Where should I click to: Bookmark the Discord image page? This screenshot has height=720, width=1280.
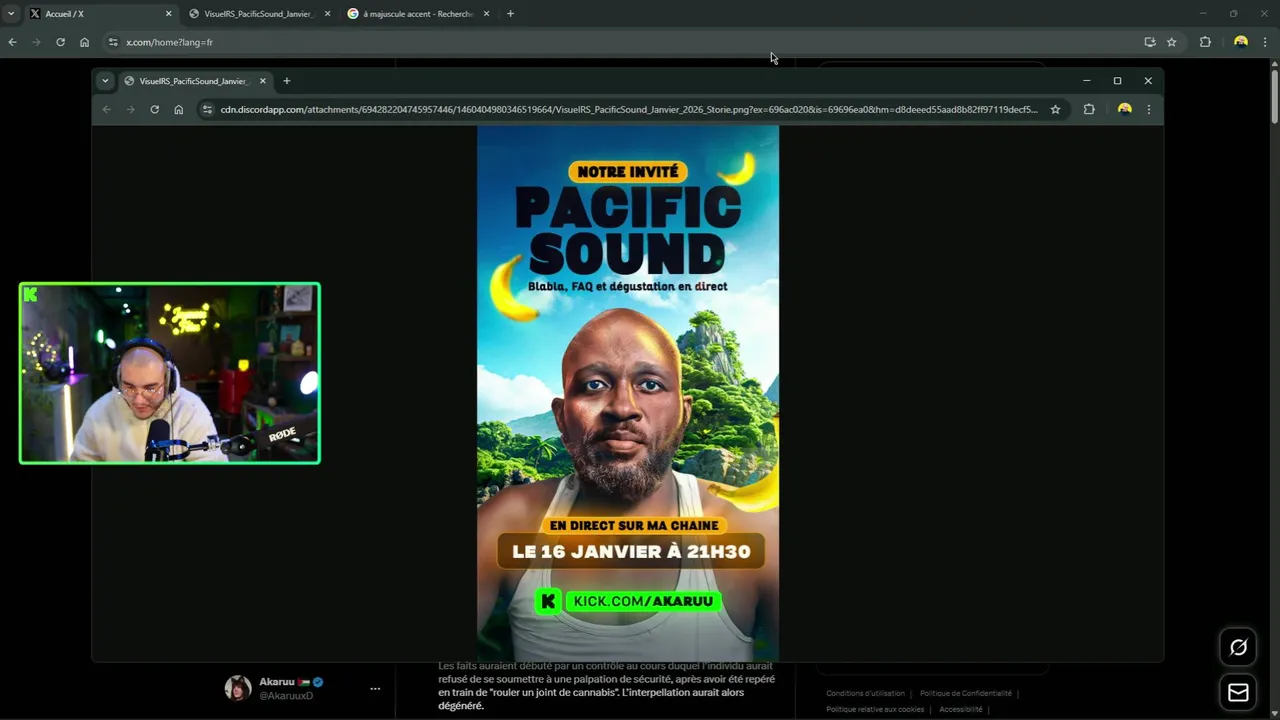tap(1055, 109)
